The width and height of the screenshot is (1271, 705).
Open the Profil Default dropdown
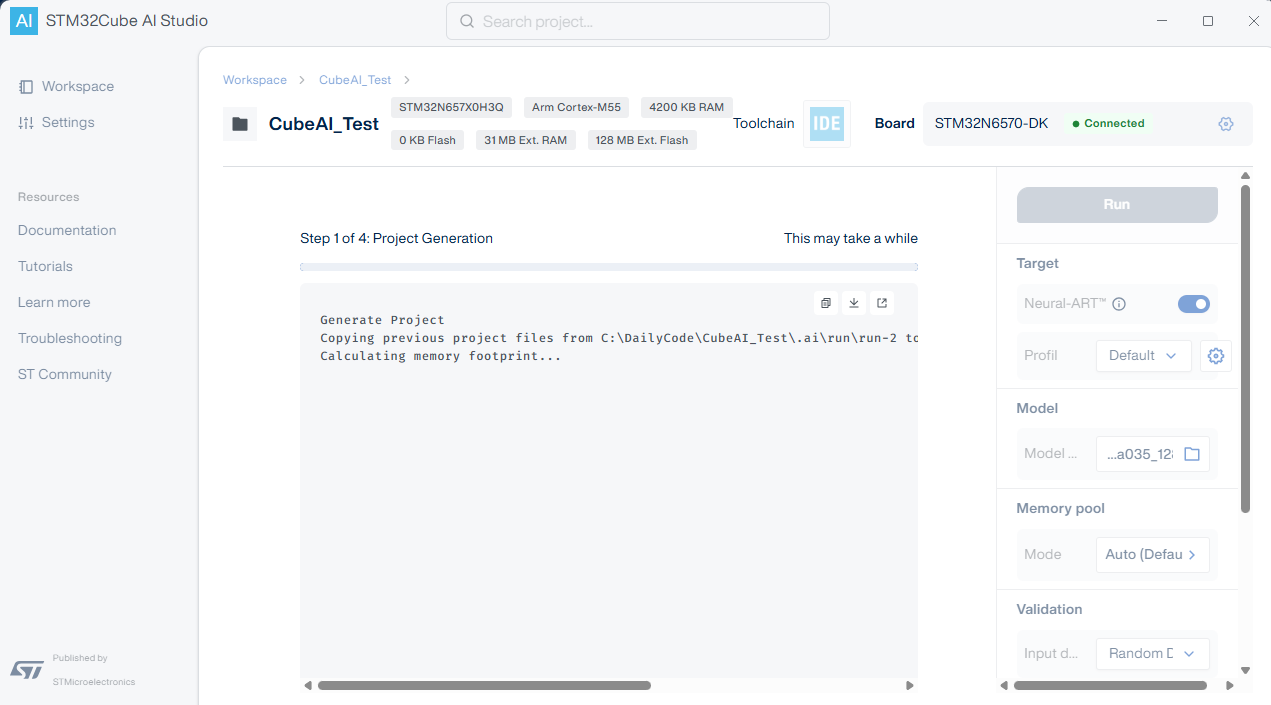1144,356
